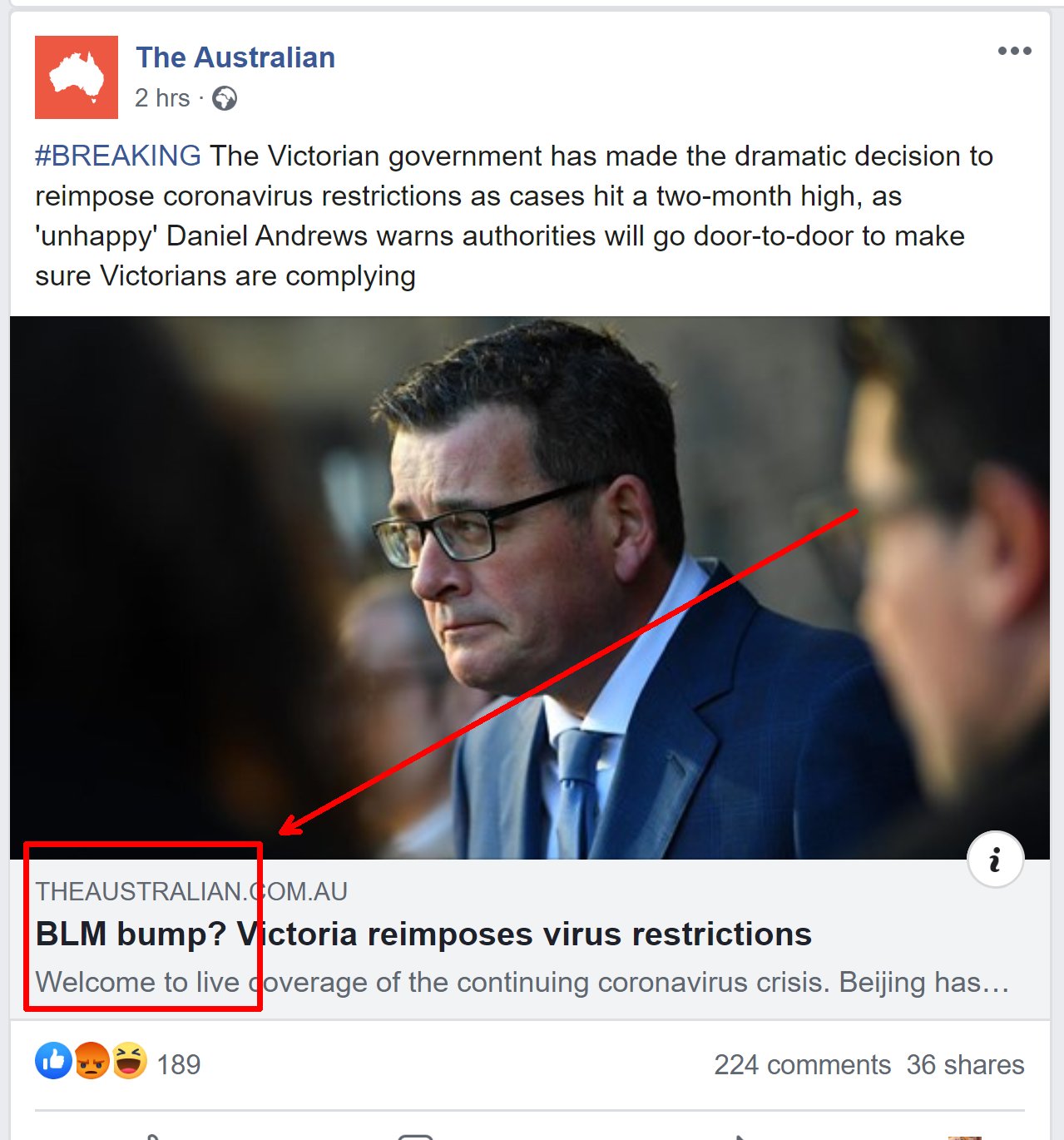Show the 36 shares list
The width and height of the screenshot is (1064, 1140).
click(965, 1064)
